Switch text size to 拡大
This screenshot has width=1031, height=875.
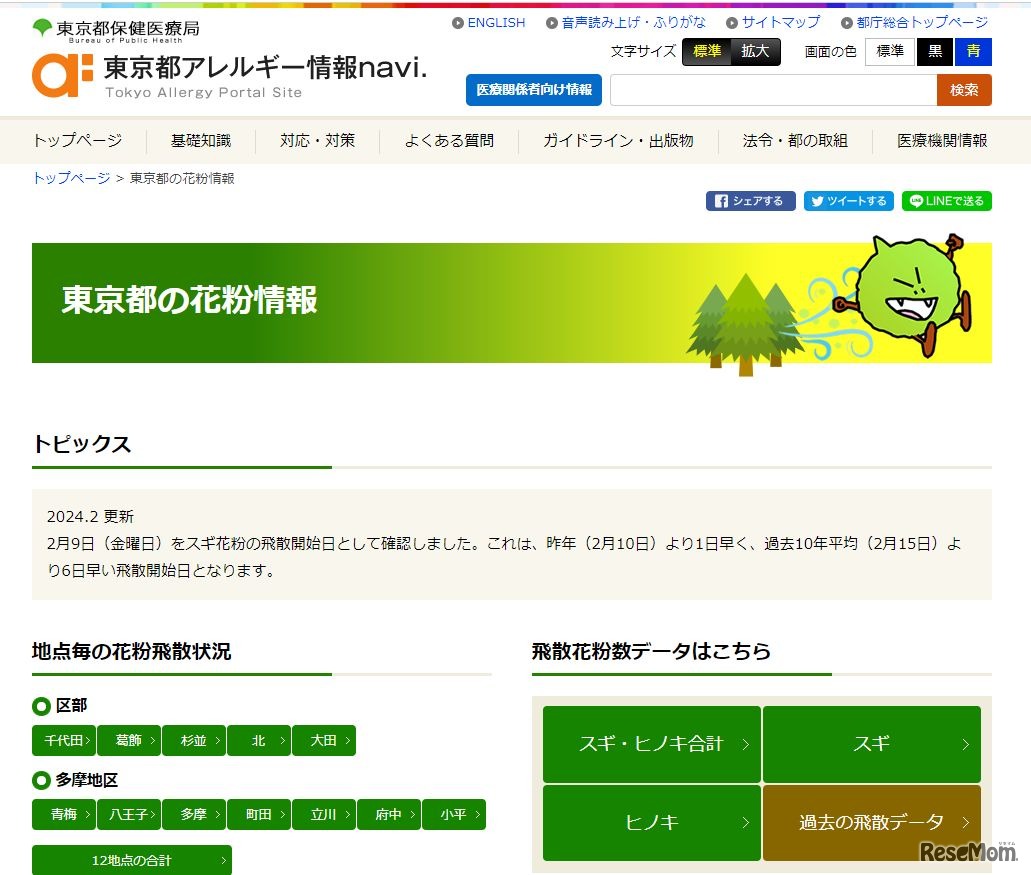click(756, 52)
